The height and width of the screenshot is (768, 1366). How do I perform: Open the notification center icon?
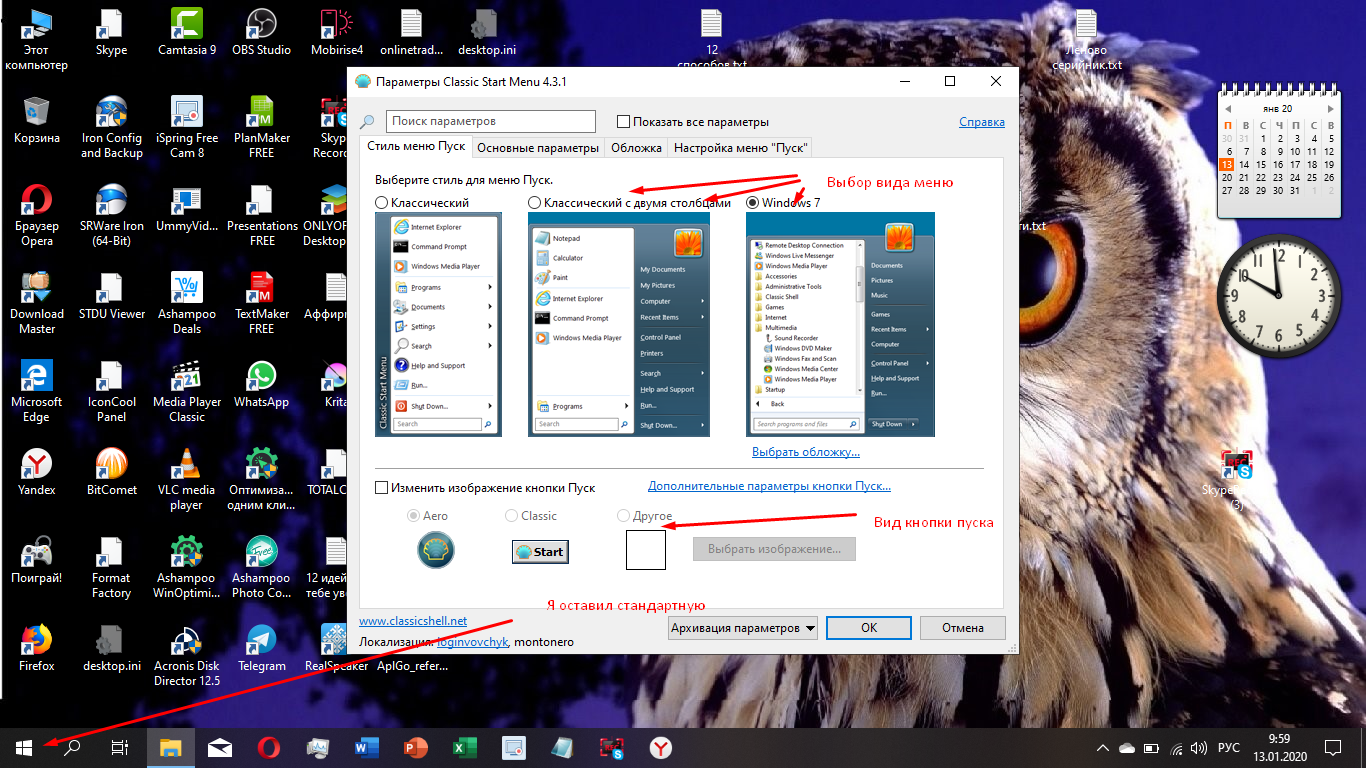[1333, 747]
